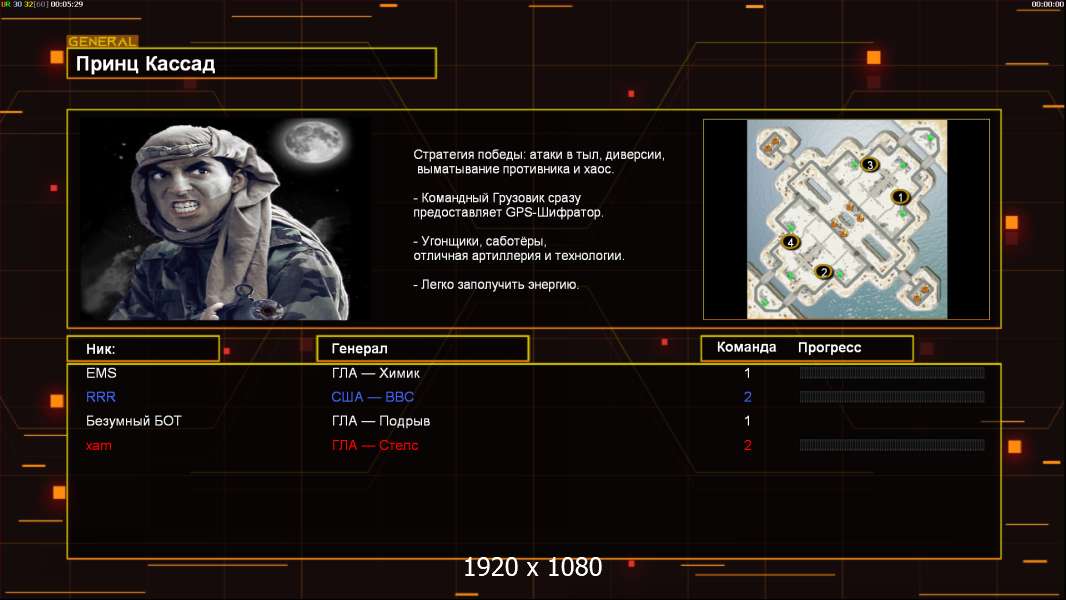The height and width of the screenshot is (600, 1066).
Task: Click general США — ВВС
Action: pos(373,397)
